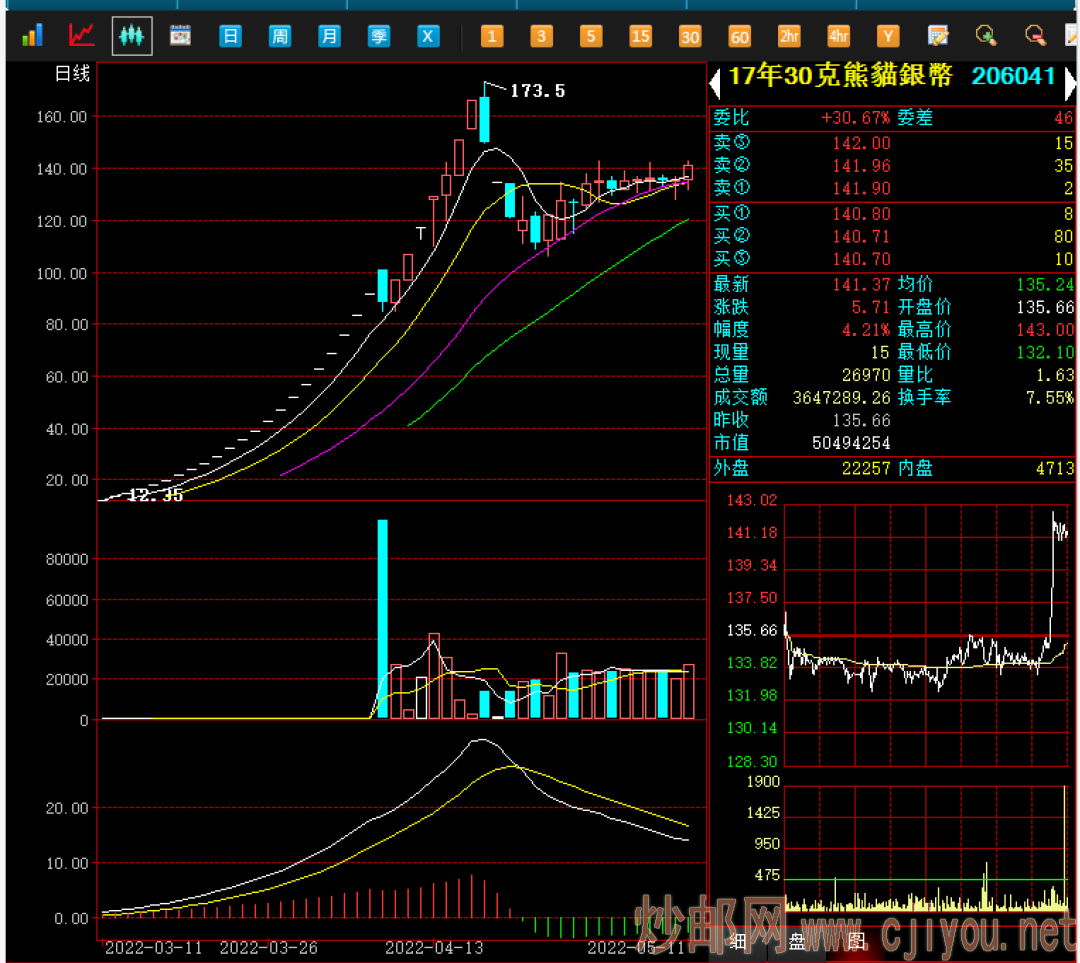Screen dimensions: 1080x963
Task: Click the colored bar chart icon
Action: (x=32, y=37)
